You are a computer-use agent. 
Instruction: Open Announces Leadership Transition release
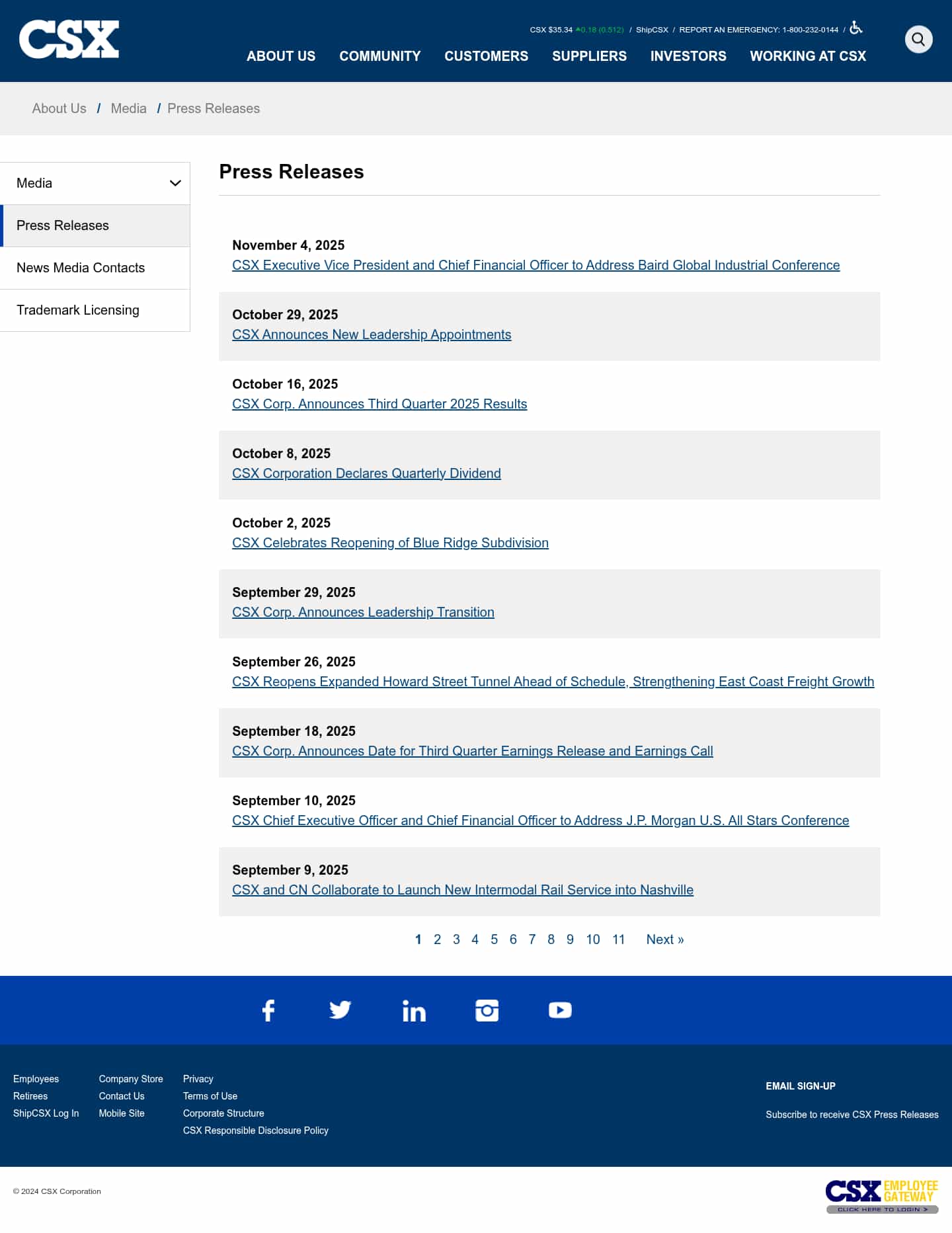363,612
